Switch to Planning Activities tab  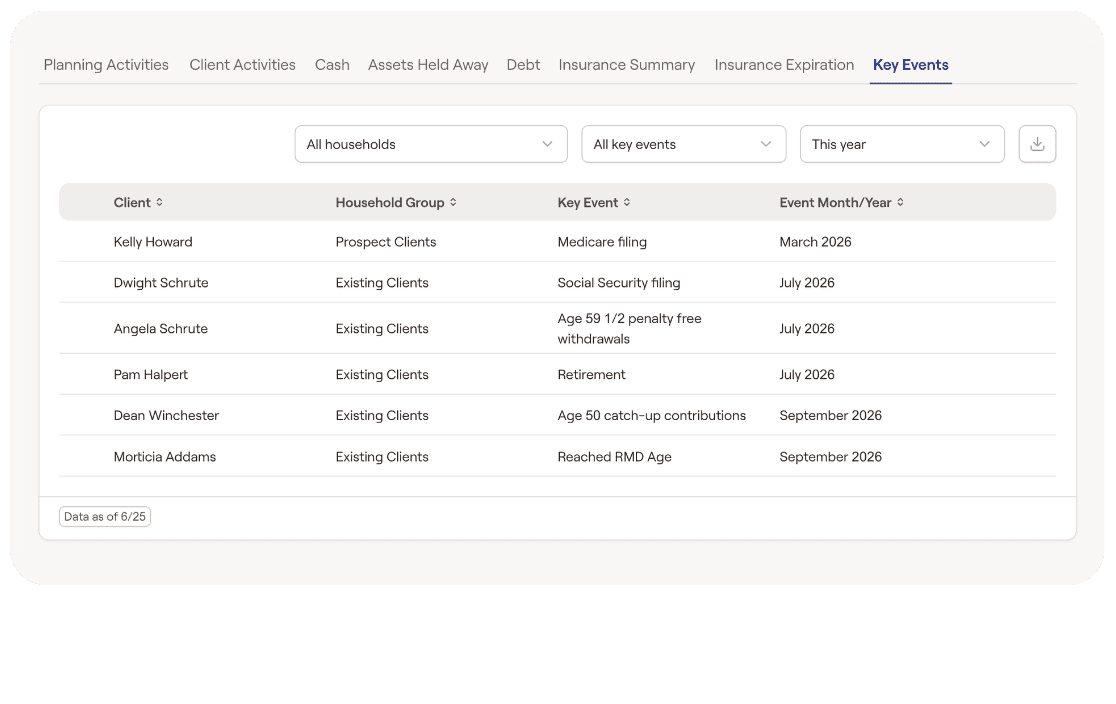[x=106, y=65]
